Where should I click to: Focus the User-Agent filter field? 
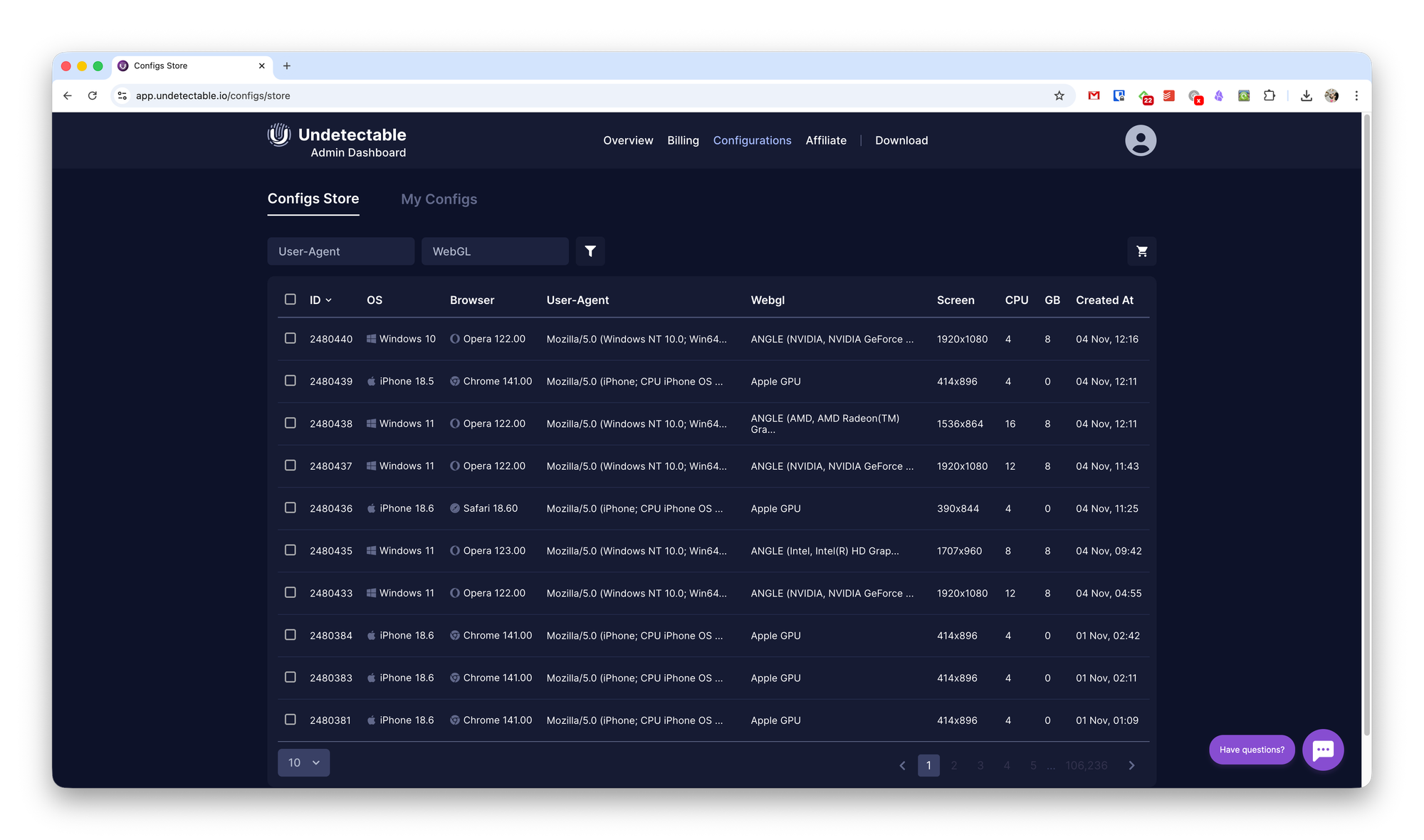340,251
